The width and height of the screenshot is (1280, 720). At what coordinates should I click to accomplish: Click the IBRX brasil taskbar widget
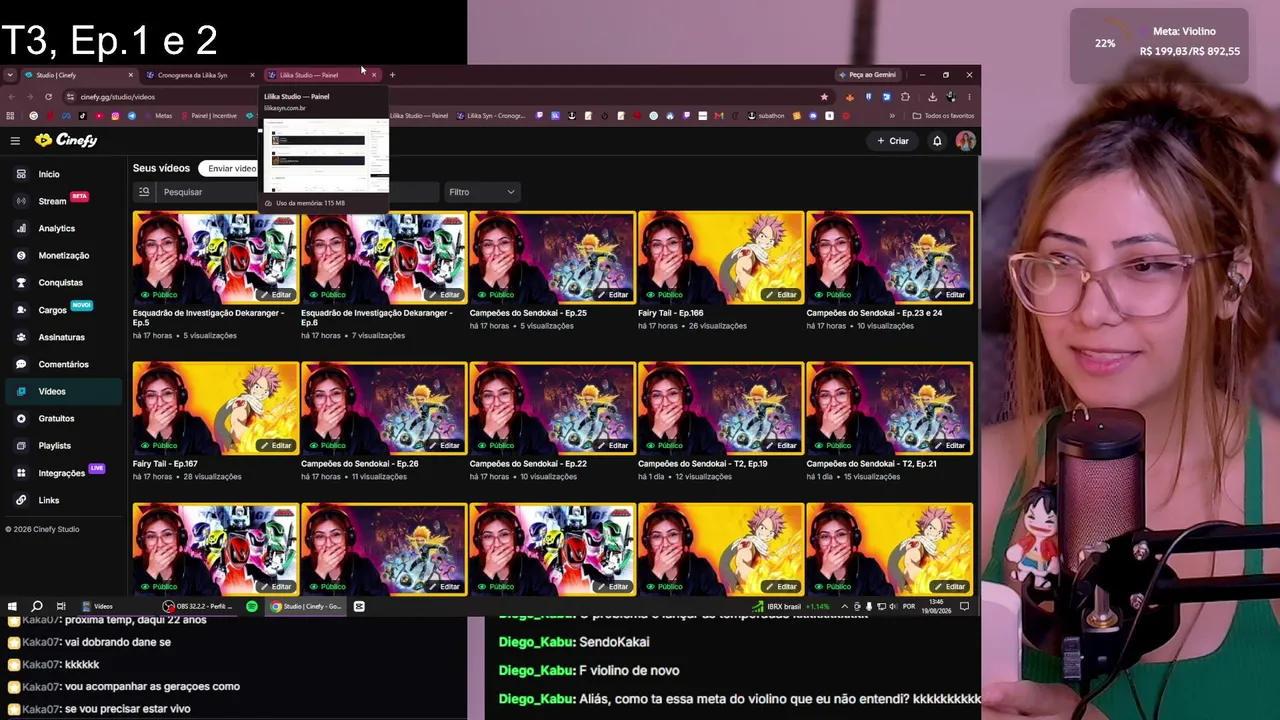[791, 606]
